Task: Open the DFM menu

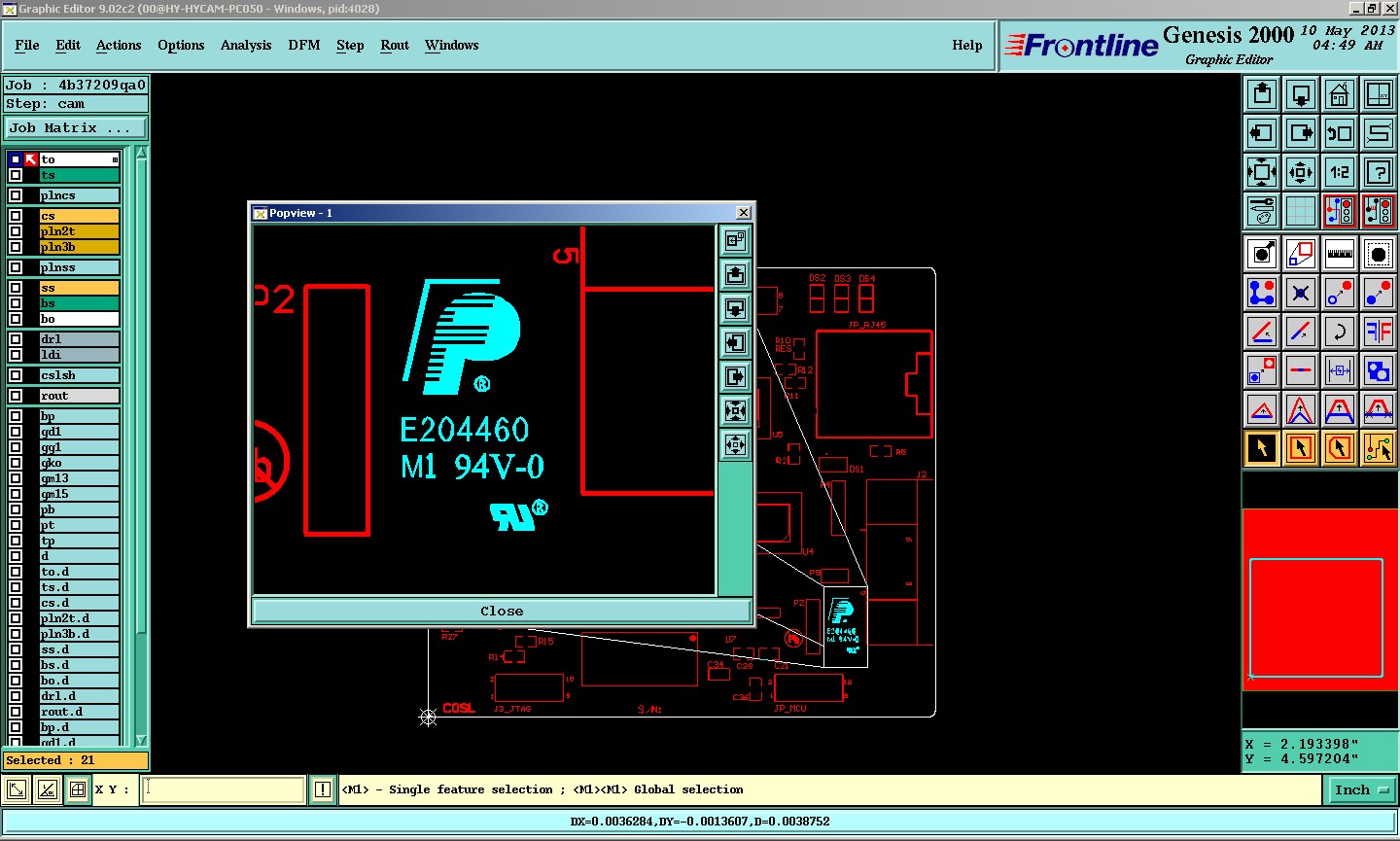Action: [x=304, y=45]
